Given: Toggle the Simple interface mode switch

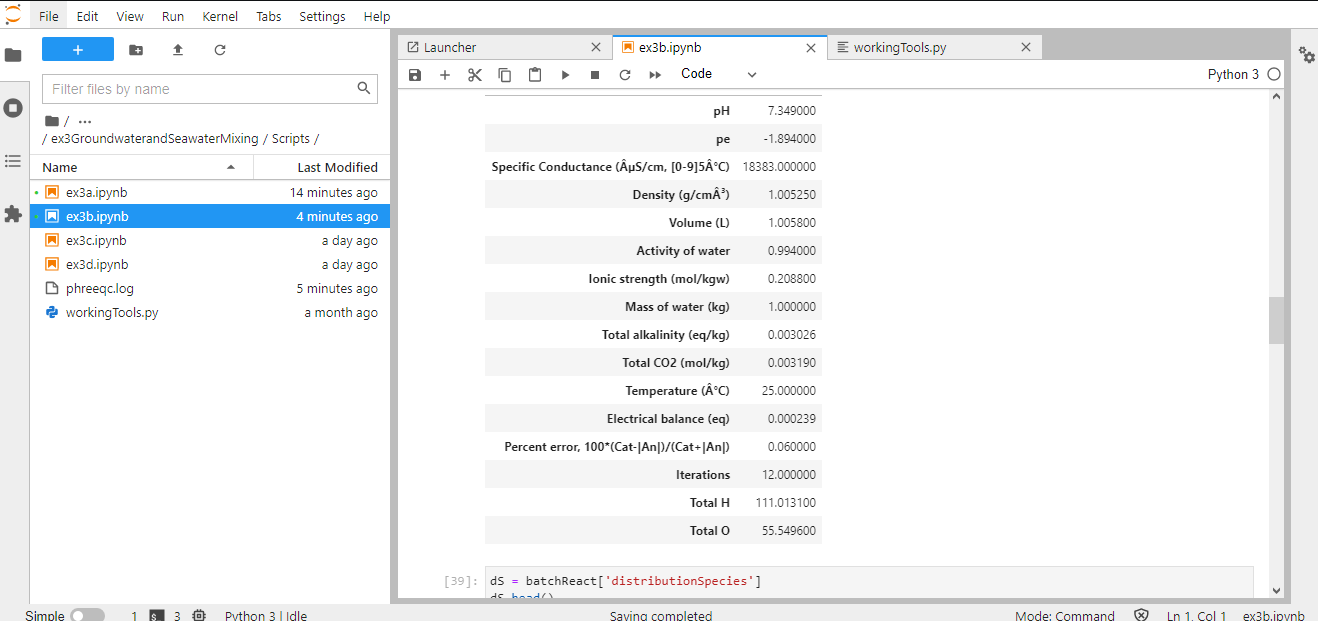Looking at the screenshot, I should [87, 615].
